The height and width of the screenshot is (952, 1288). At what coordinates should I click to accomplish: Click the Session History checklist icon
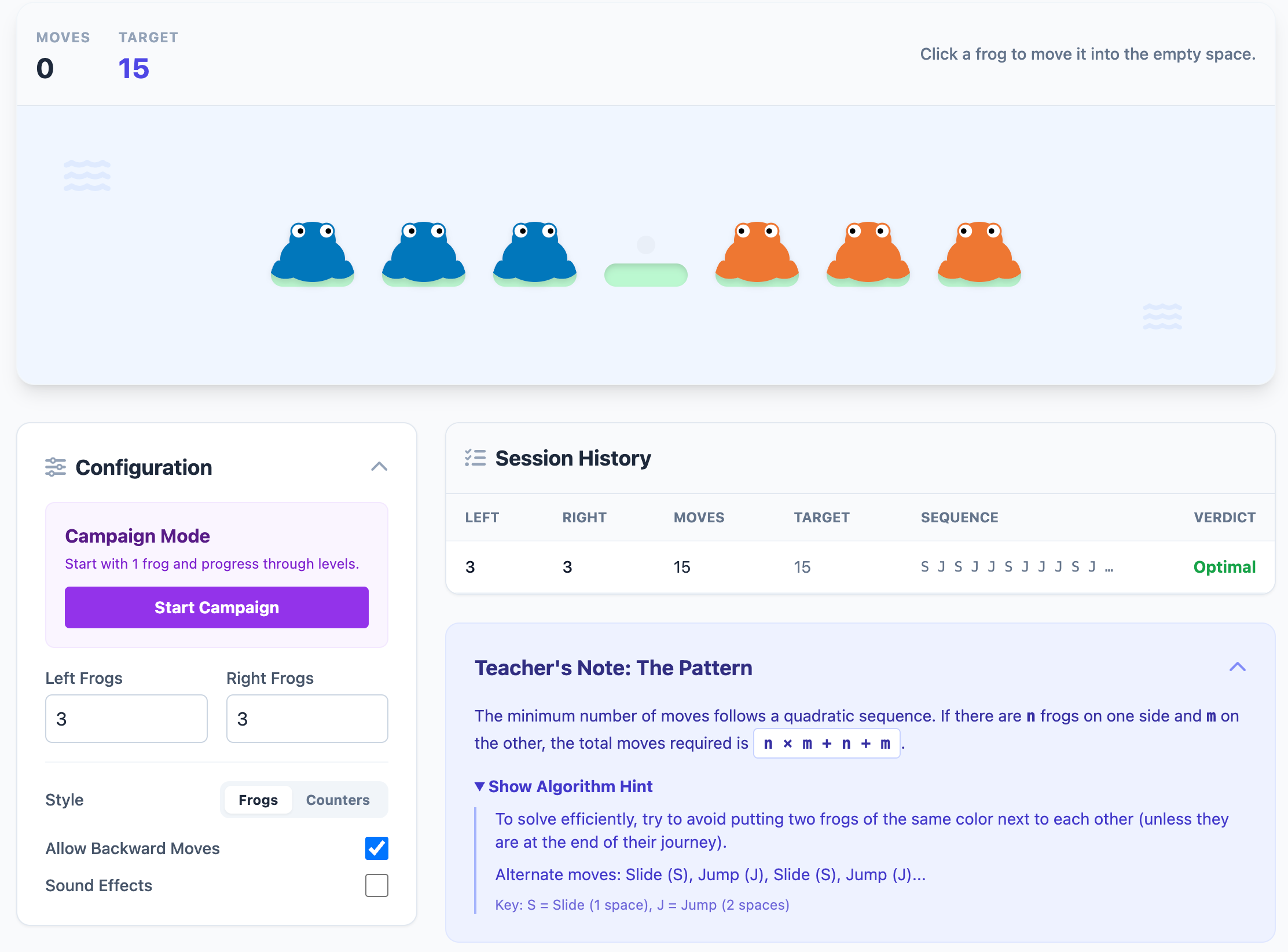tap(475, 458)
